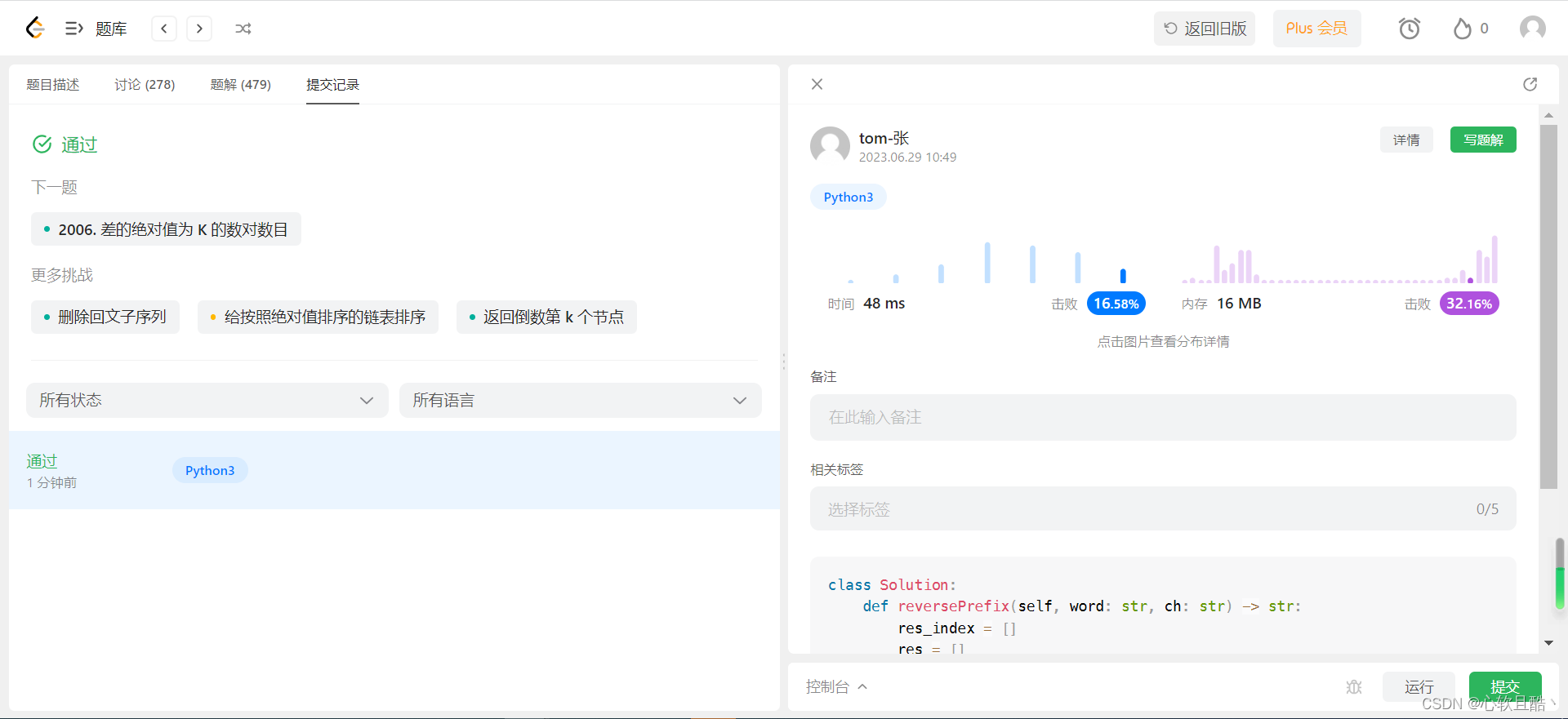Screen dimensions: 1568x719
Task: Click the 16.58% runtime beat badge
Action: [1116, 304]
